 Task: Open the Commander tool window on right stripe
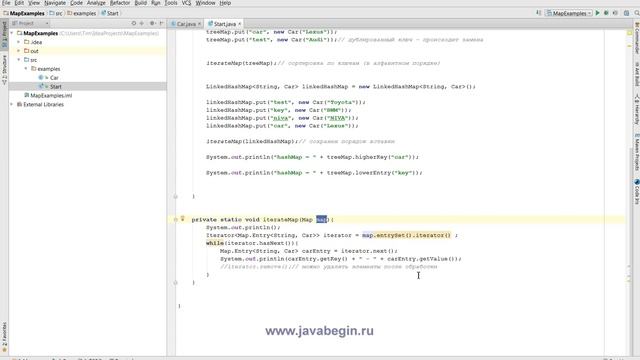coord(636,38)
